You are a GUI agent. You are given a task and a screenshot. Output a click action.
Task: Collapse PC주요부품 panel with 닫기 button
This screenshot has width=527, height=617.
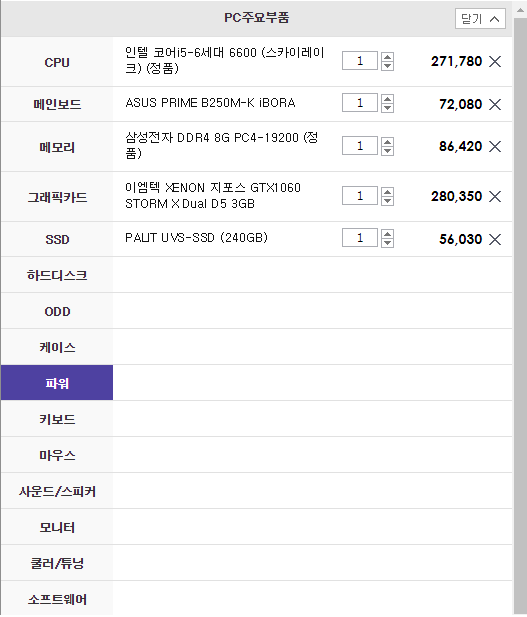click(x=480, y=18)
